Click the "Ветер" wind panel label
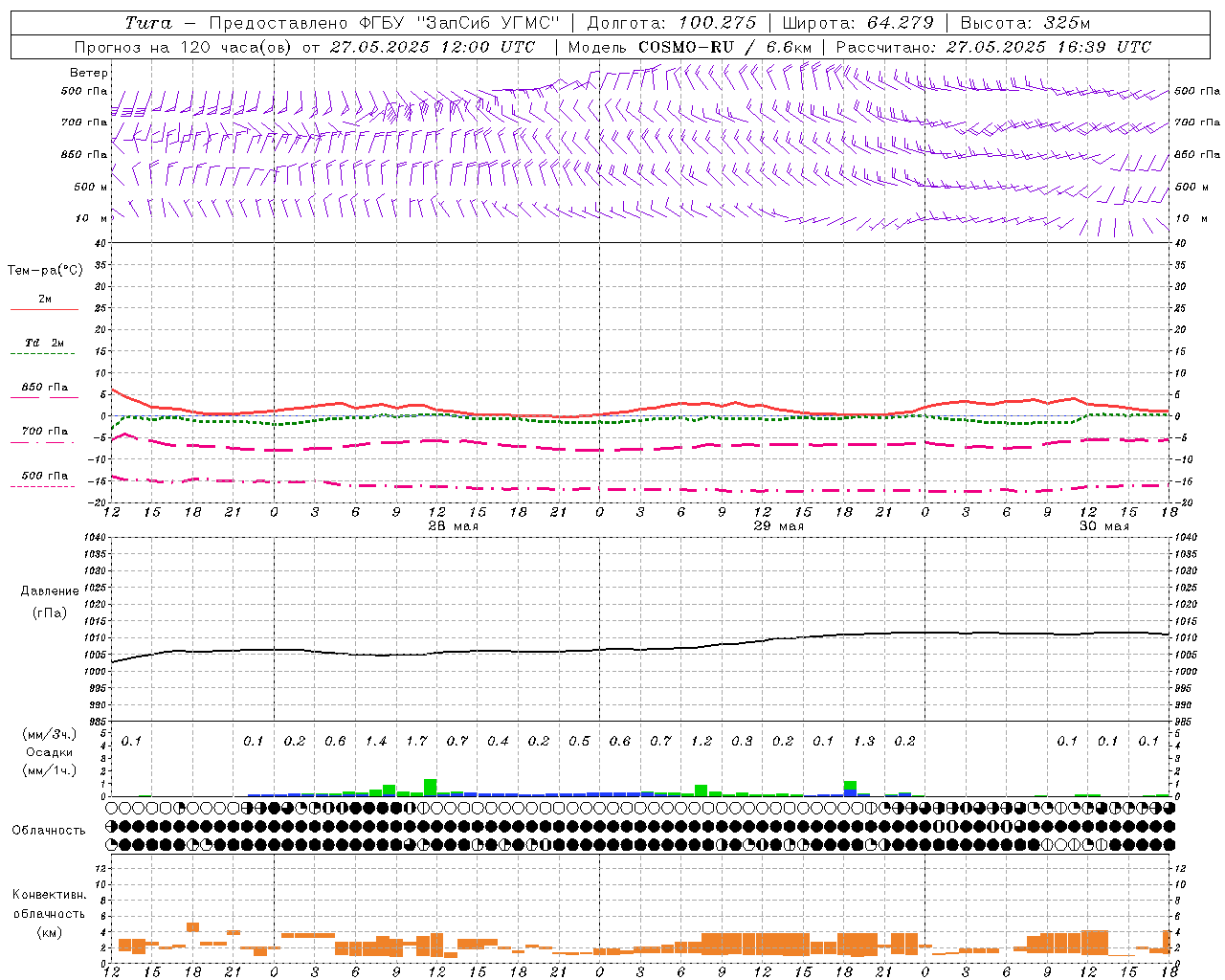 tap(89, 73)
